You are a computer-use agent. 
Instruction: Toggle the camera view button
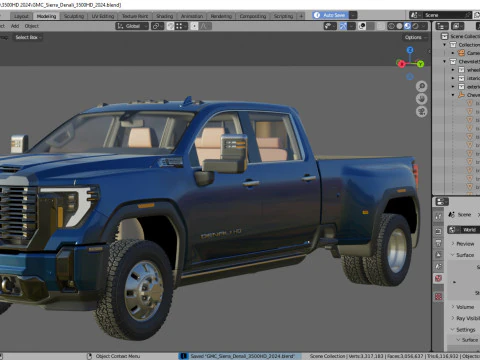[422, 112]
